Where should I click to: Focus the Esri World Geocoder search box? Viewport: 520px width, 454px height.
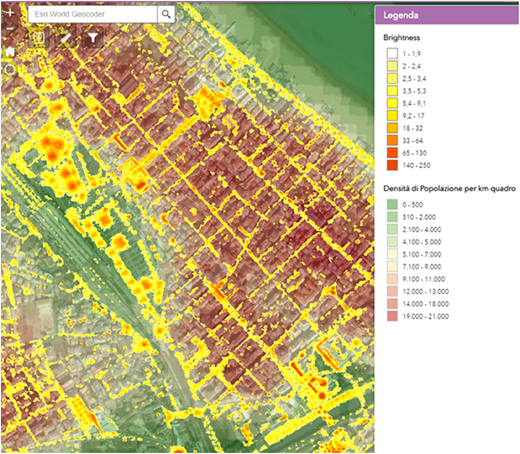[93, 14]
